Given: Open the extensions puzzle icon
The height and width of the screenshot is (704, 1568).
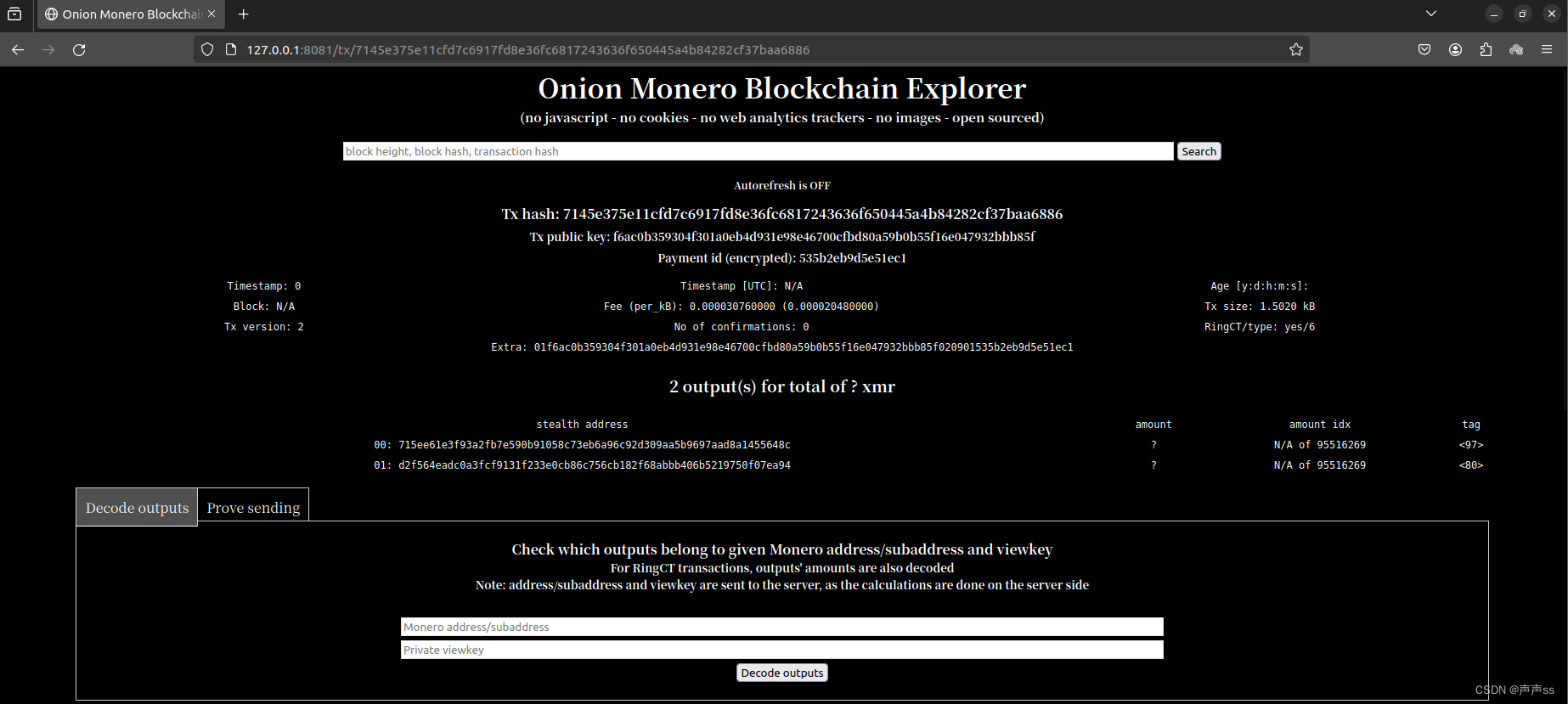Looking at the screenshot, I should (1486, 50).
